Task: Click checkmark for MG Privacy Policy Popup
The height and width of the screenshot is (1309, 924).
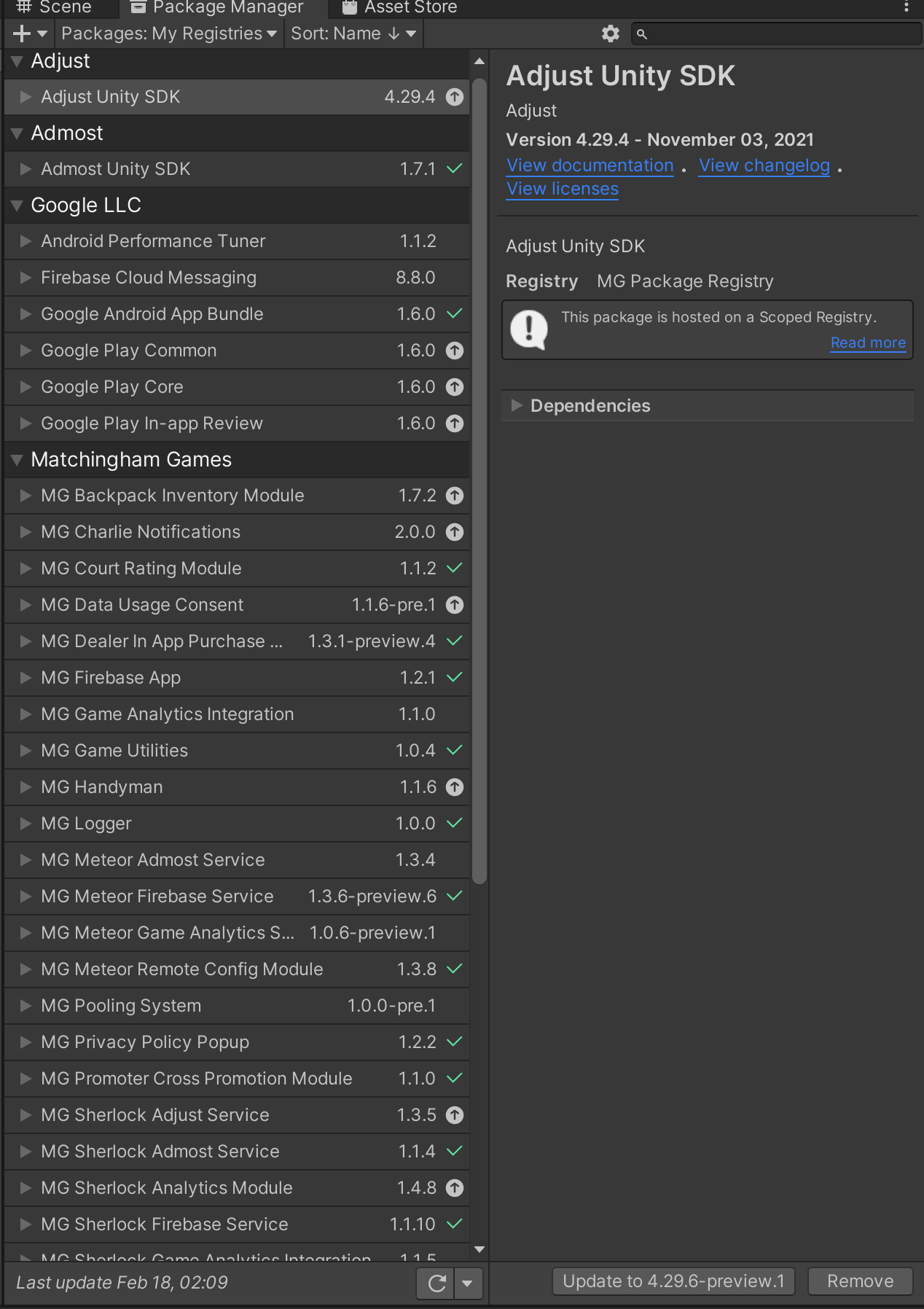Action: click(x=455, y=1042)
